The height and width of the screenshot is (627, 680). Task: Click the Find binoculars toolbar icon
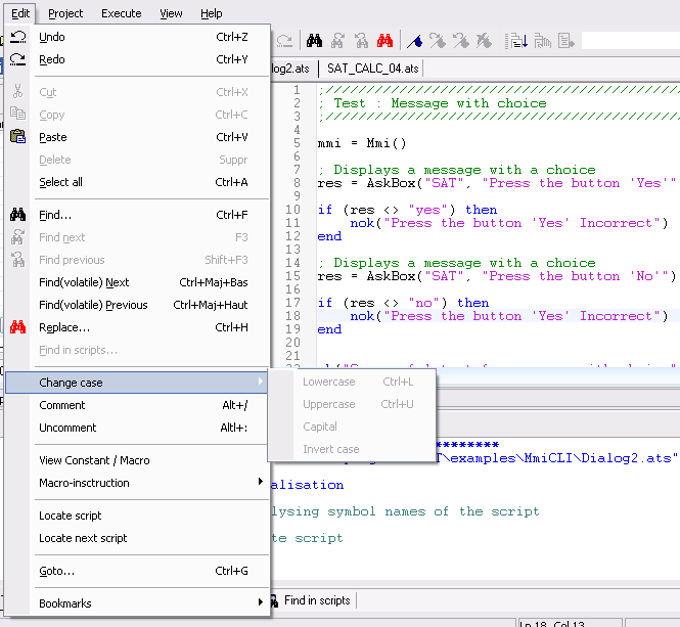pos(314,41)
